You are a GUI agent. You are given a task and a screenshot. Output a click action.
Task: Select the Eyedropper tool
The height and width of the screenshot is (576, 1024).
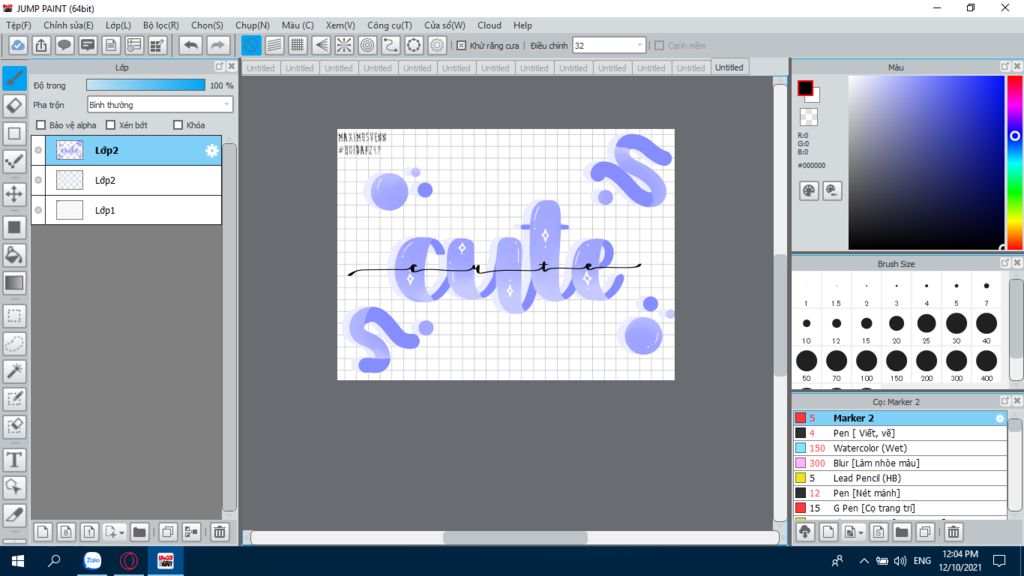point(14,515)
